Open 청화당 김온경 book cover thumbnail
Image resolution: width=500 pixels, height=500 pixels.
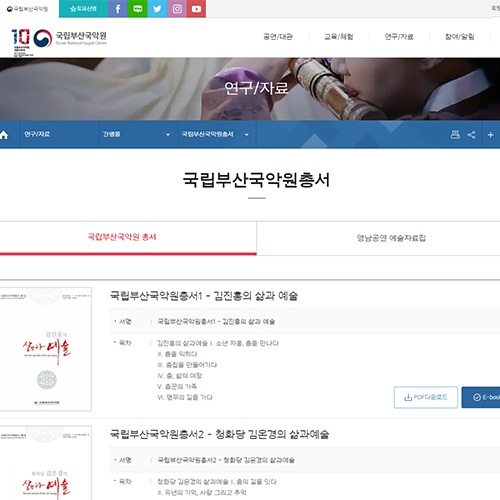click(46, 463)
